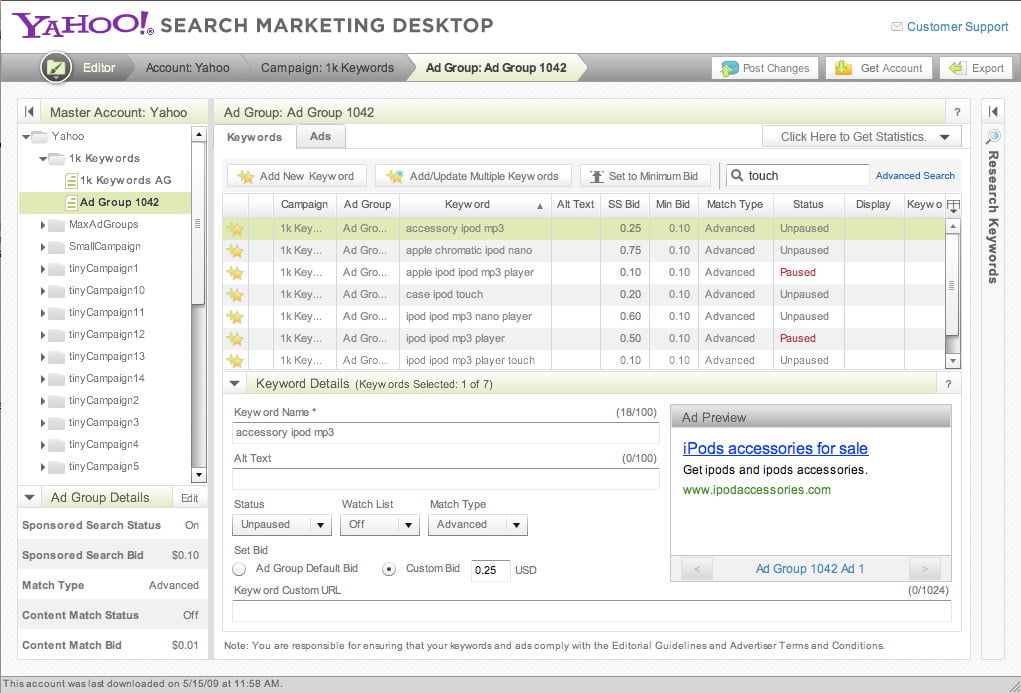Screen dimensions: 1021x693
Task: Click Keyword Details help question mark
Action: point(948,384)
